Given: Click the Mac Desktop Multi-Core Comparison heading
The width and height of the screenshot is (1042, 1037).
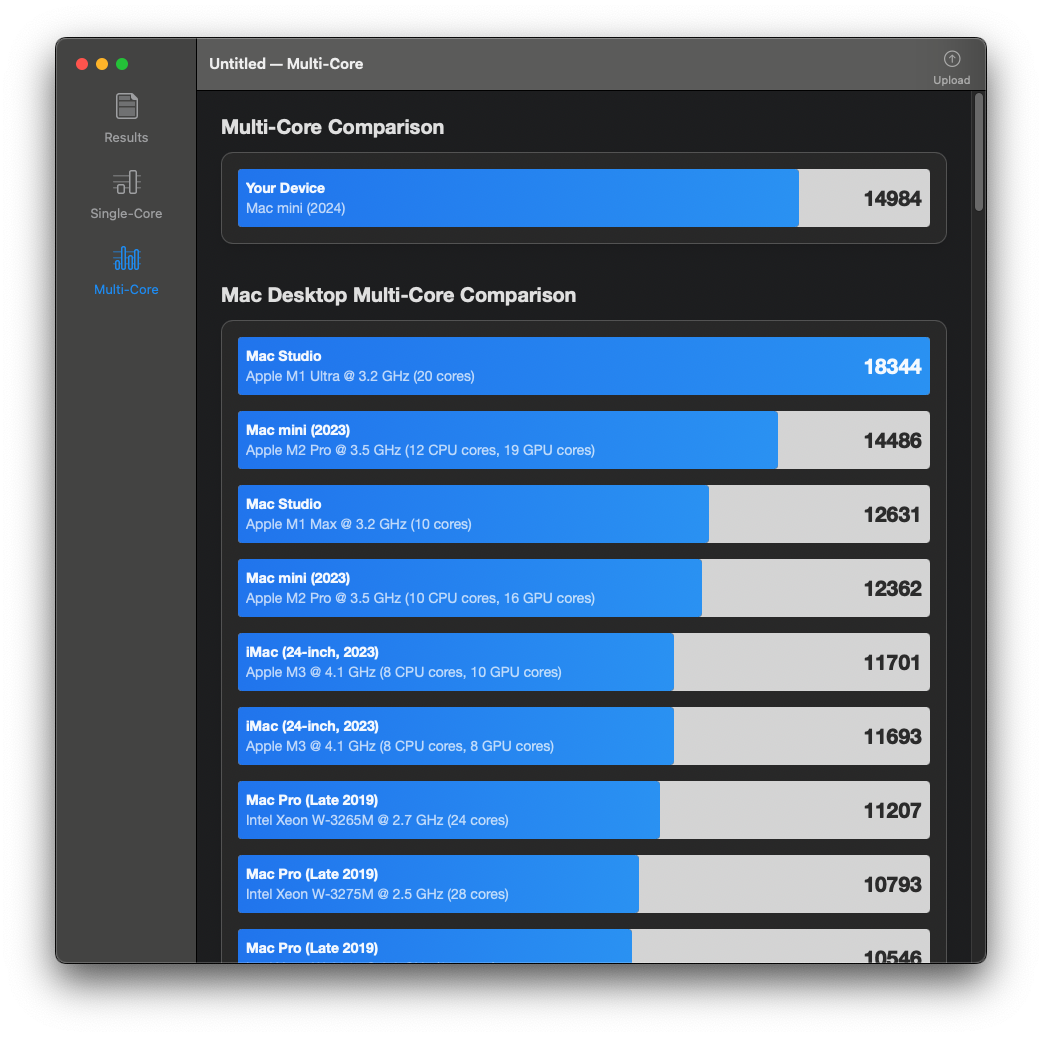Looking at the screenshot, I should click(x=398, y=295).
